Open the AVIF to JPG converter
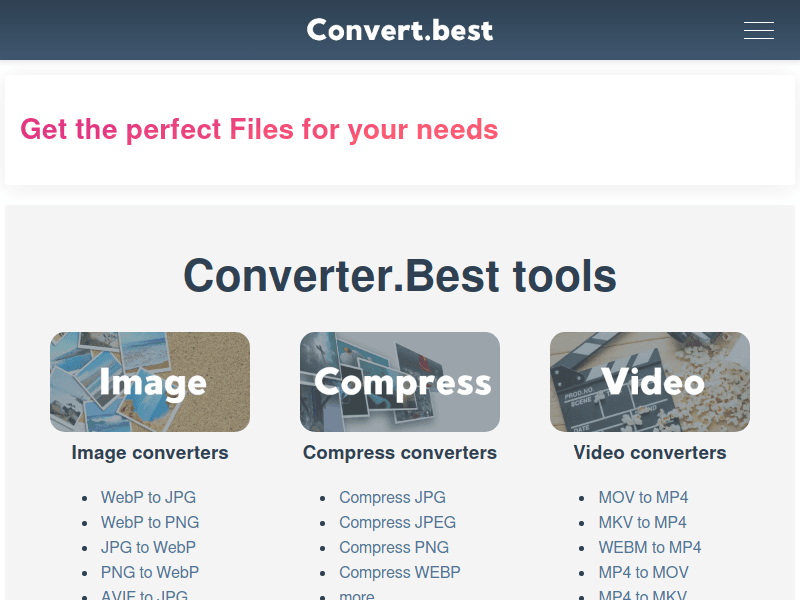This screenshot has width=800, height=600. coord(145,594)
